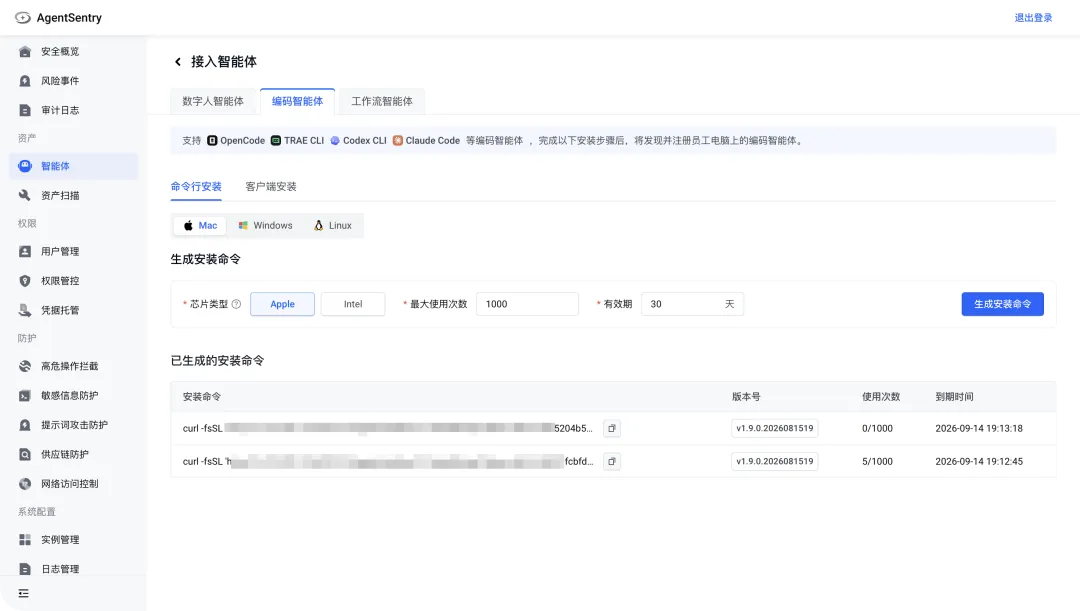This screenshot has height=611, width=1080.
Task: Click the 退出登录 link
Action: [1033, 18]
